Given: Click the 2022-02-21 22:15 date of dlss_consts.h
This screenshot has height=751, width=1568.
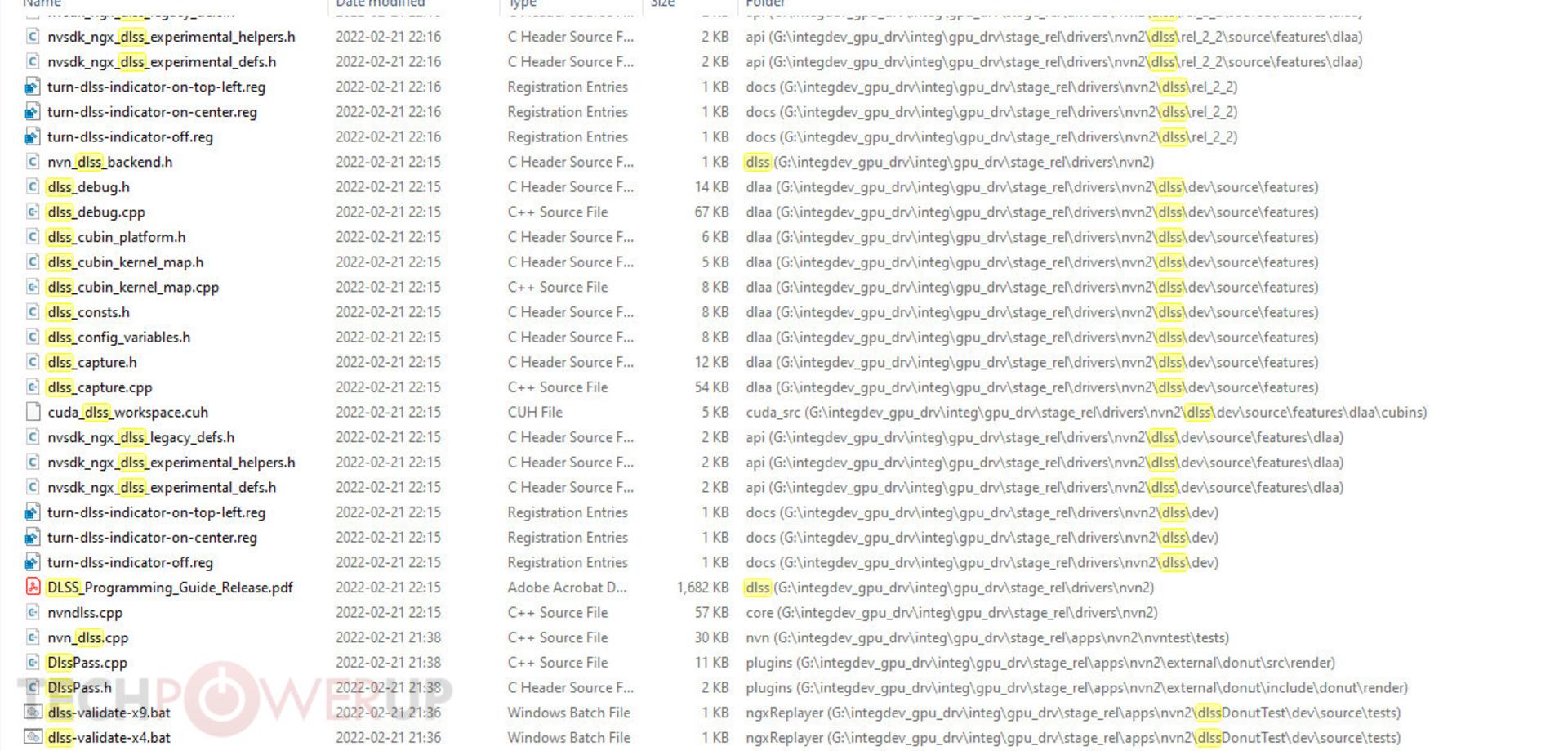Looking at the screenshot, I should click(388, 311).
